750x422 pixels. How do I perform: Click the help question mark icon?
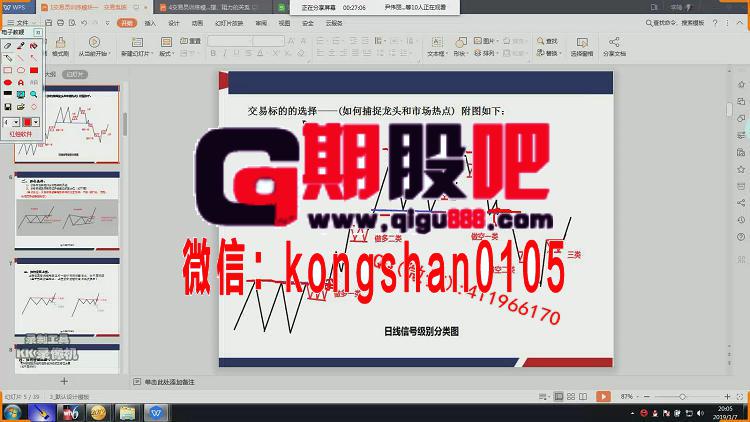point(715,22)
